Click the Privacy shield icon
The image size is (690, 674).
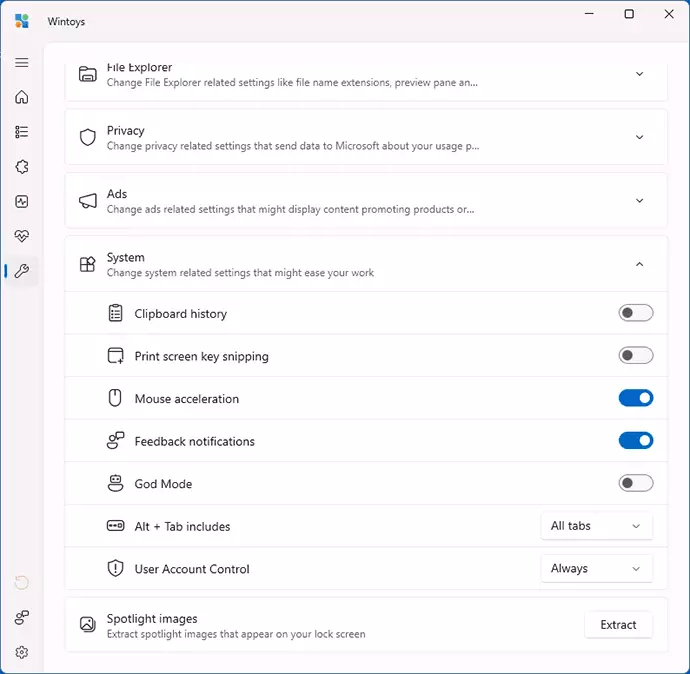point(88,137)
